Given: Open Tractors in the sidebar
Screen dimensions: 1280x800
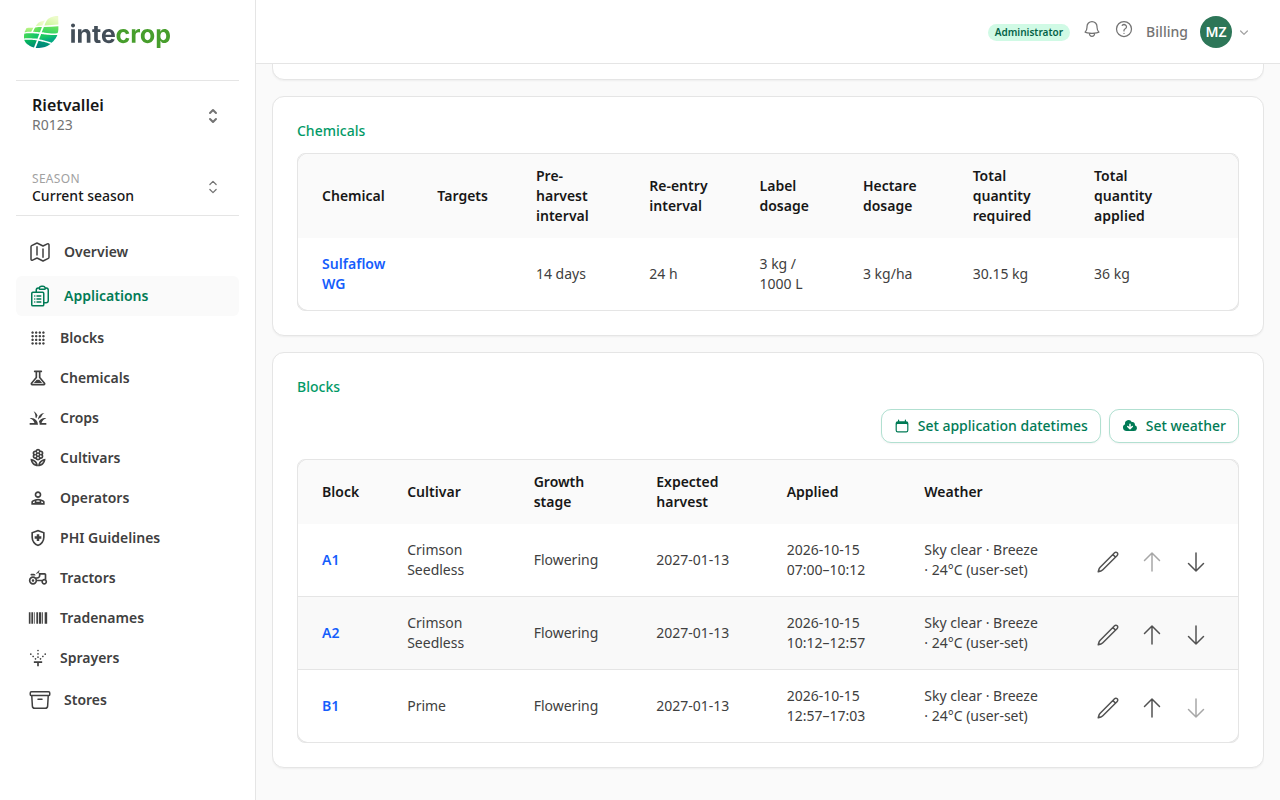Looking at the screenshot, I should coord(127,578).
